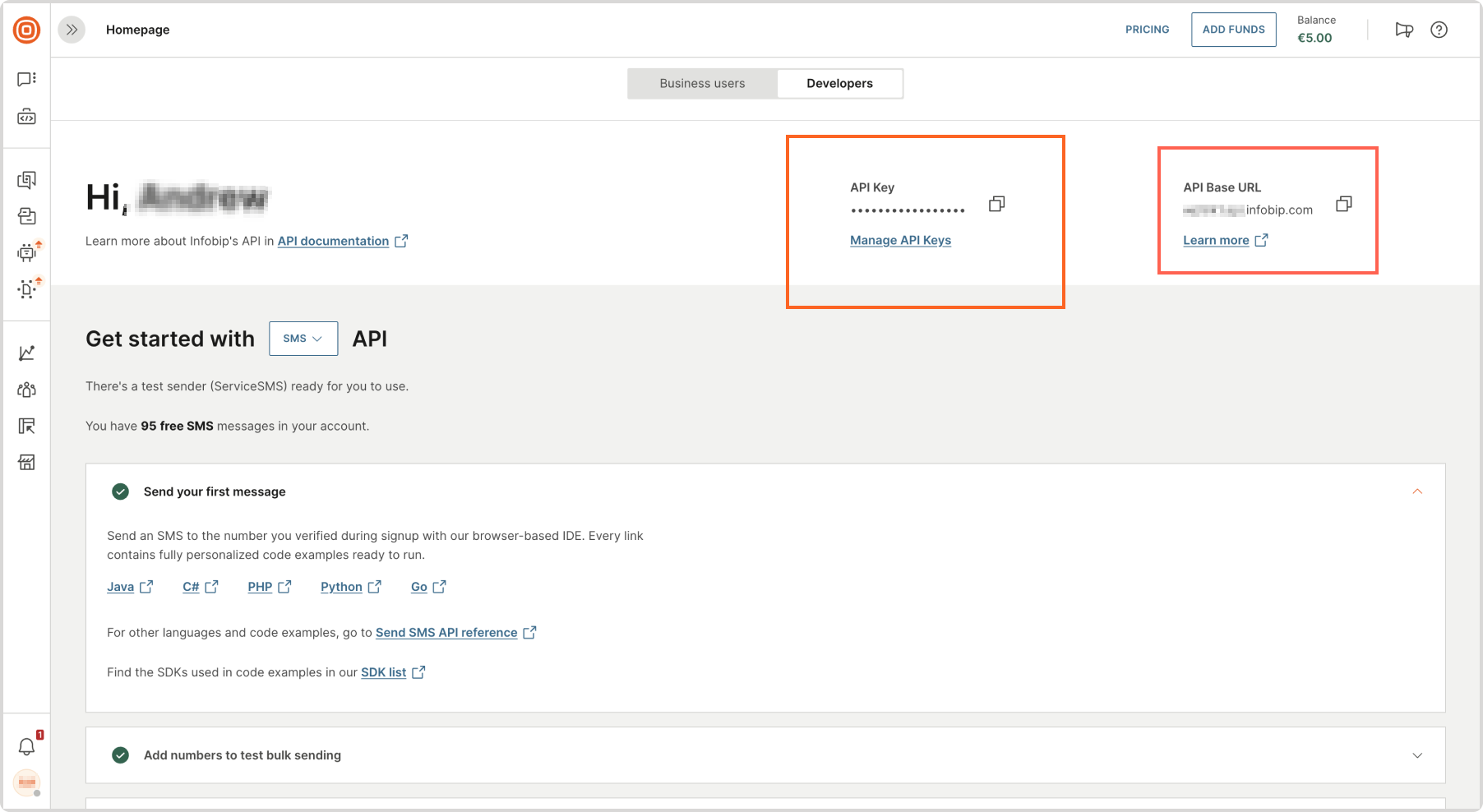
Task: Click green check beside Add numbers to test
Action: [120, 755]
